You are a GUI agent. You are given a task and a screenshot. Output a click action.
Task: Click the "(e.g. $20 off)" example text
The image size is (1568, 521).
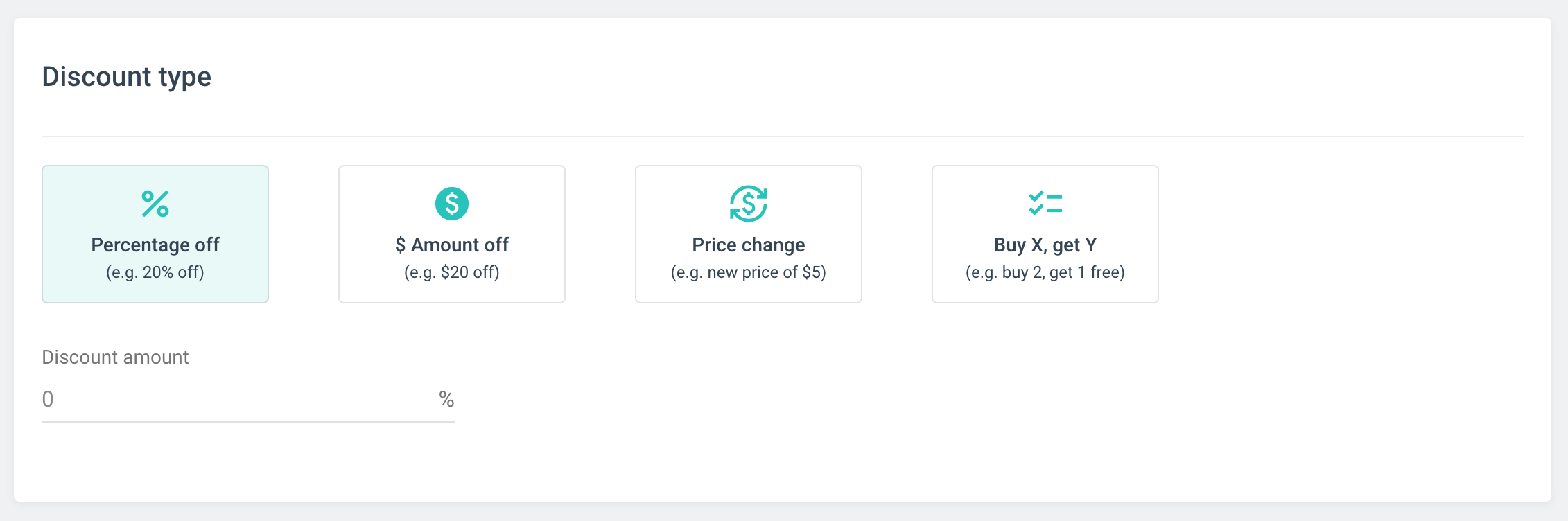click(452, 272)
